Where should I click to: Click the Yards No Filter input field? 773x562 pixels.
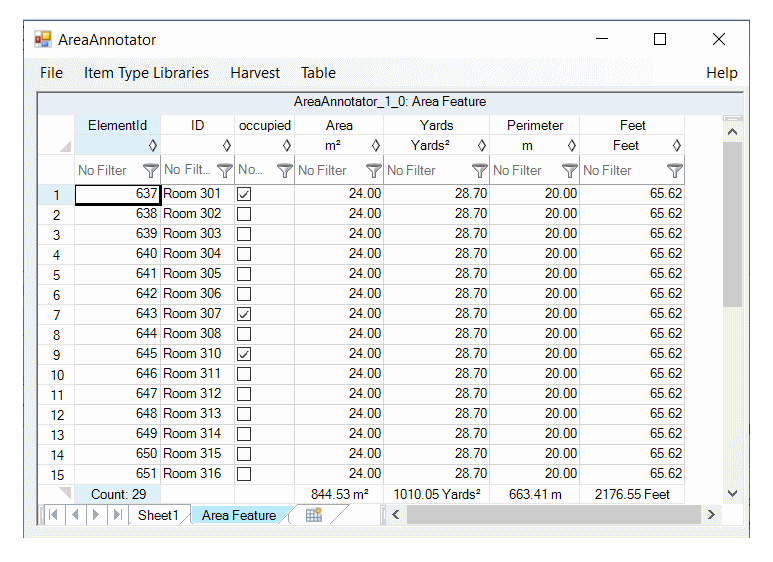coord(436,171)
